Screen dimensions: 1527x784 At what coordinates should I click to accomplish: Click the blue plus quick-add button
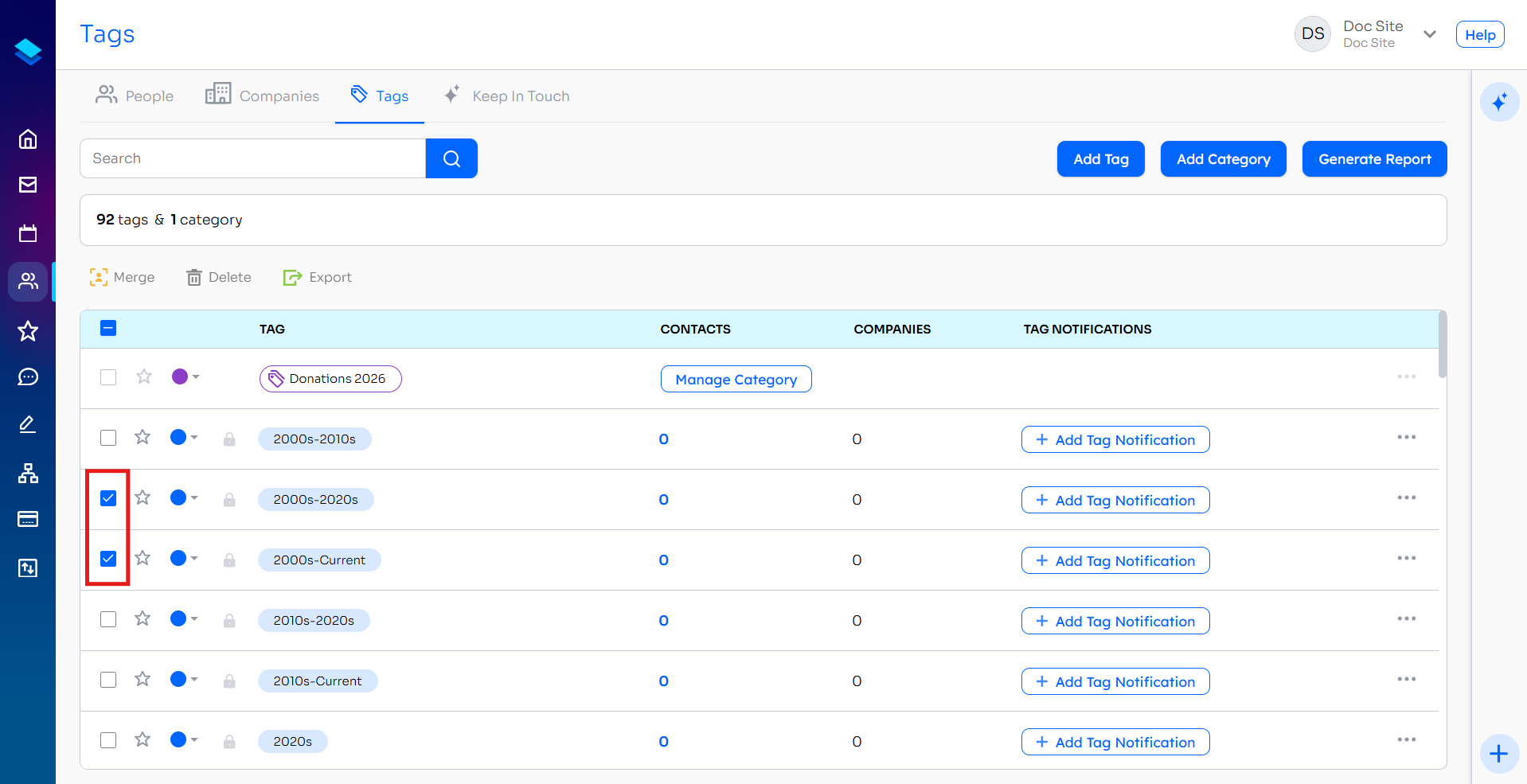[x=1499, y=754]
